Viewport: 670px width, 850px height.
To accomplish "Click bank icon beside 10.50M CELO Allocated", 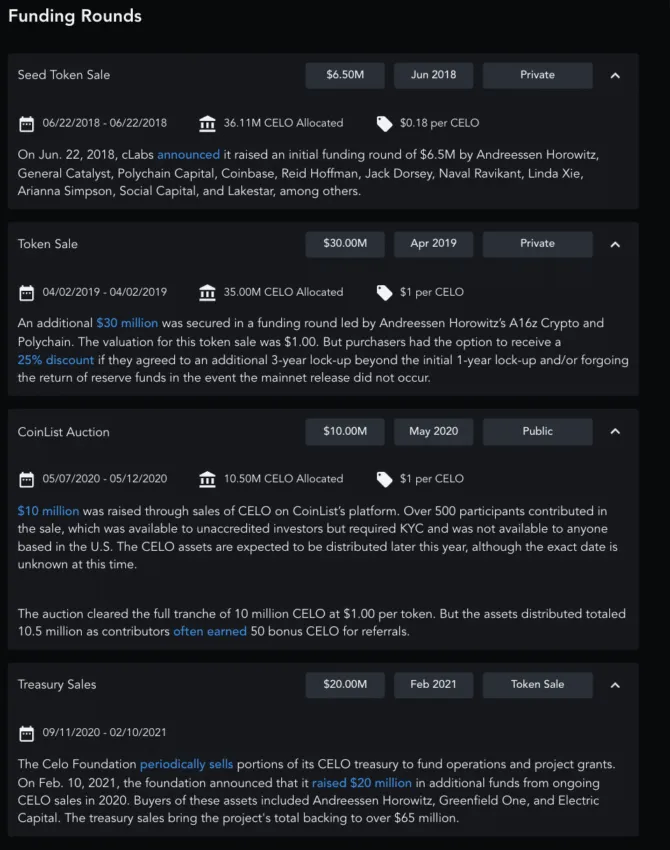I will point(207,479).
